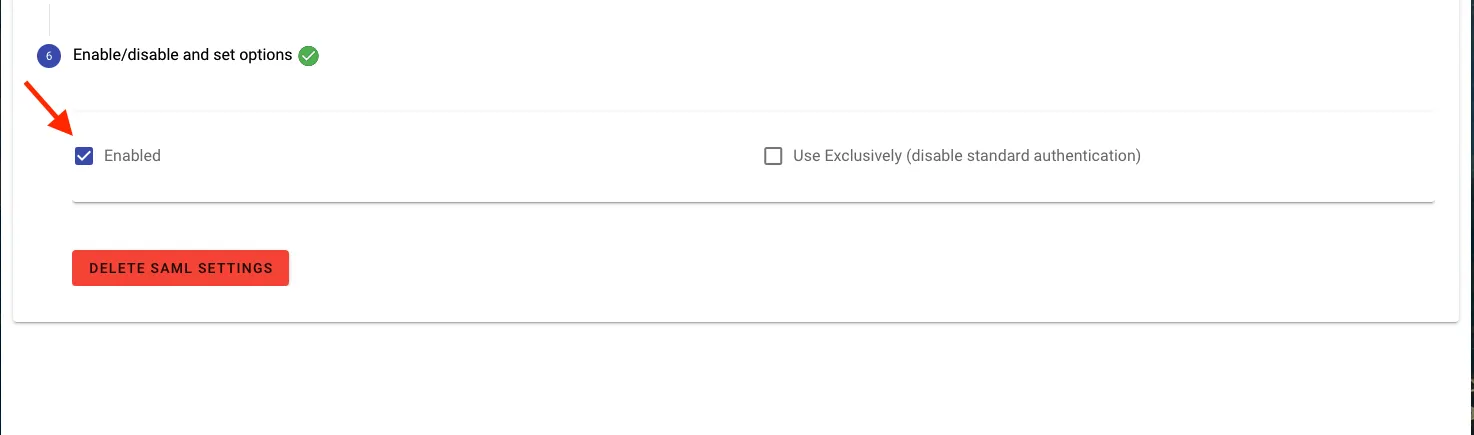Image resolution: width=1474 pixels, height=435 pixels.
Task: Uncheck the Enabled checkbox
Action: (84, 156)
